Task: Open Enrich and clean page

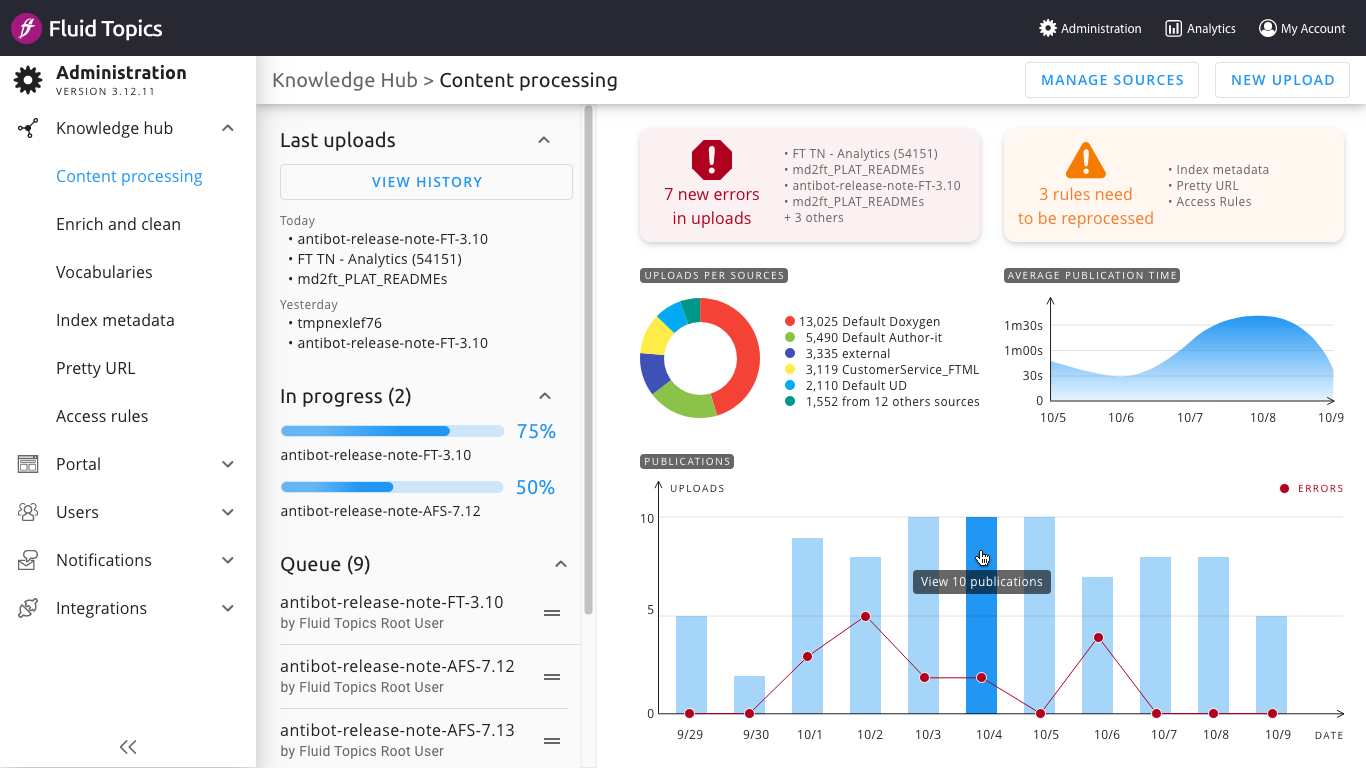Action: (118, 224)
